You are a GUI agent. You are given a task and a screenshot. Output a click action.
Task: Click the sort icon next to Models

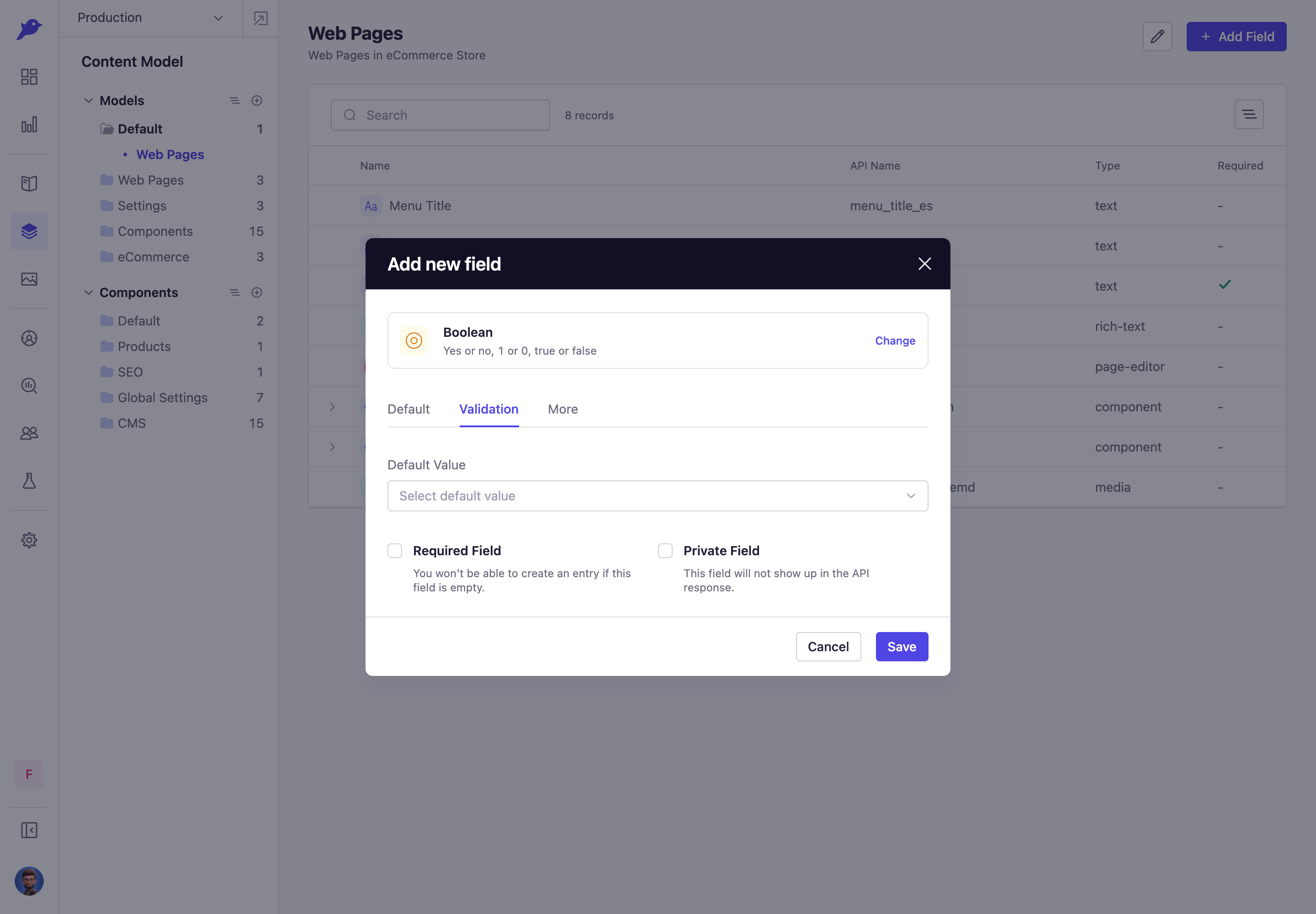pos(235,101)
